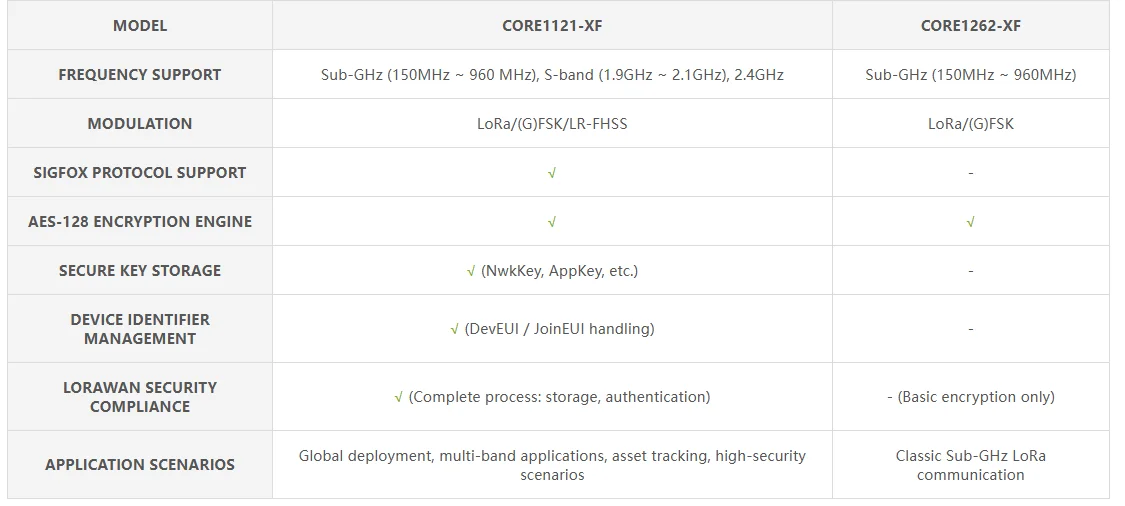Click the checkmark beside Complete process text
Image resolution: width=1125 pixels, height=506 pixels.
399,397
